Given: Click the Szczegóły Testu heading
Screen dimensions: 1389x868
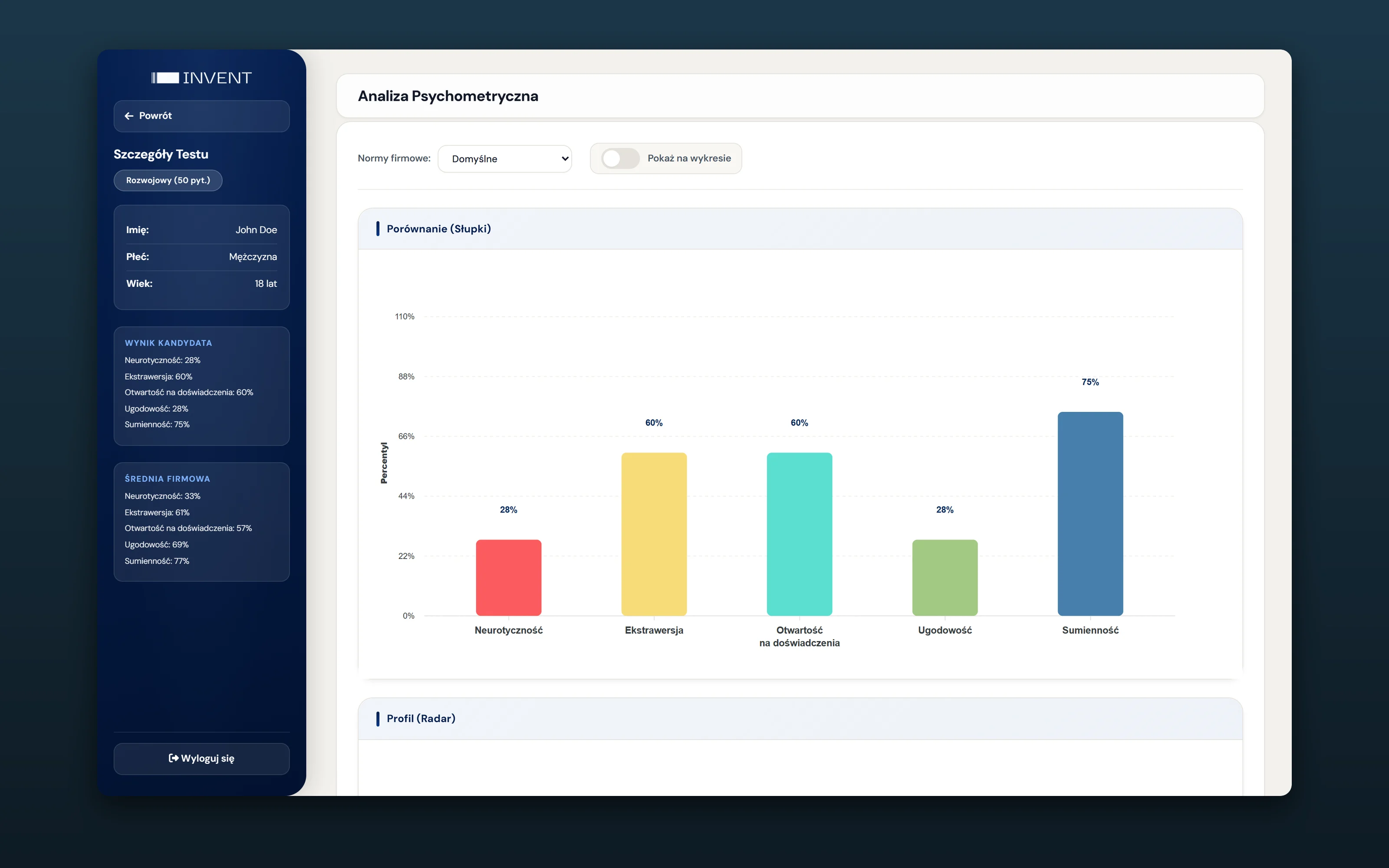Looking at the screenshot, I should (161, 155).
